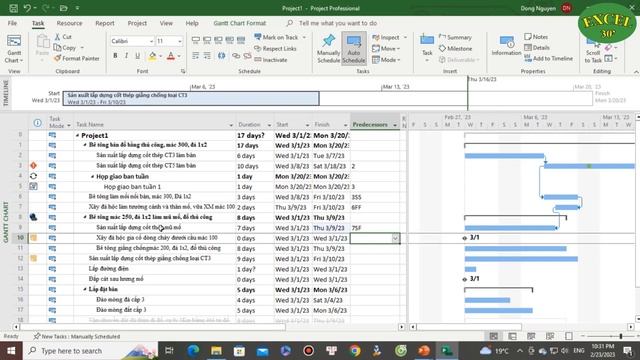This screenshot has height=360, width=640.
Task: Click the Copy command
Action: 68,48
